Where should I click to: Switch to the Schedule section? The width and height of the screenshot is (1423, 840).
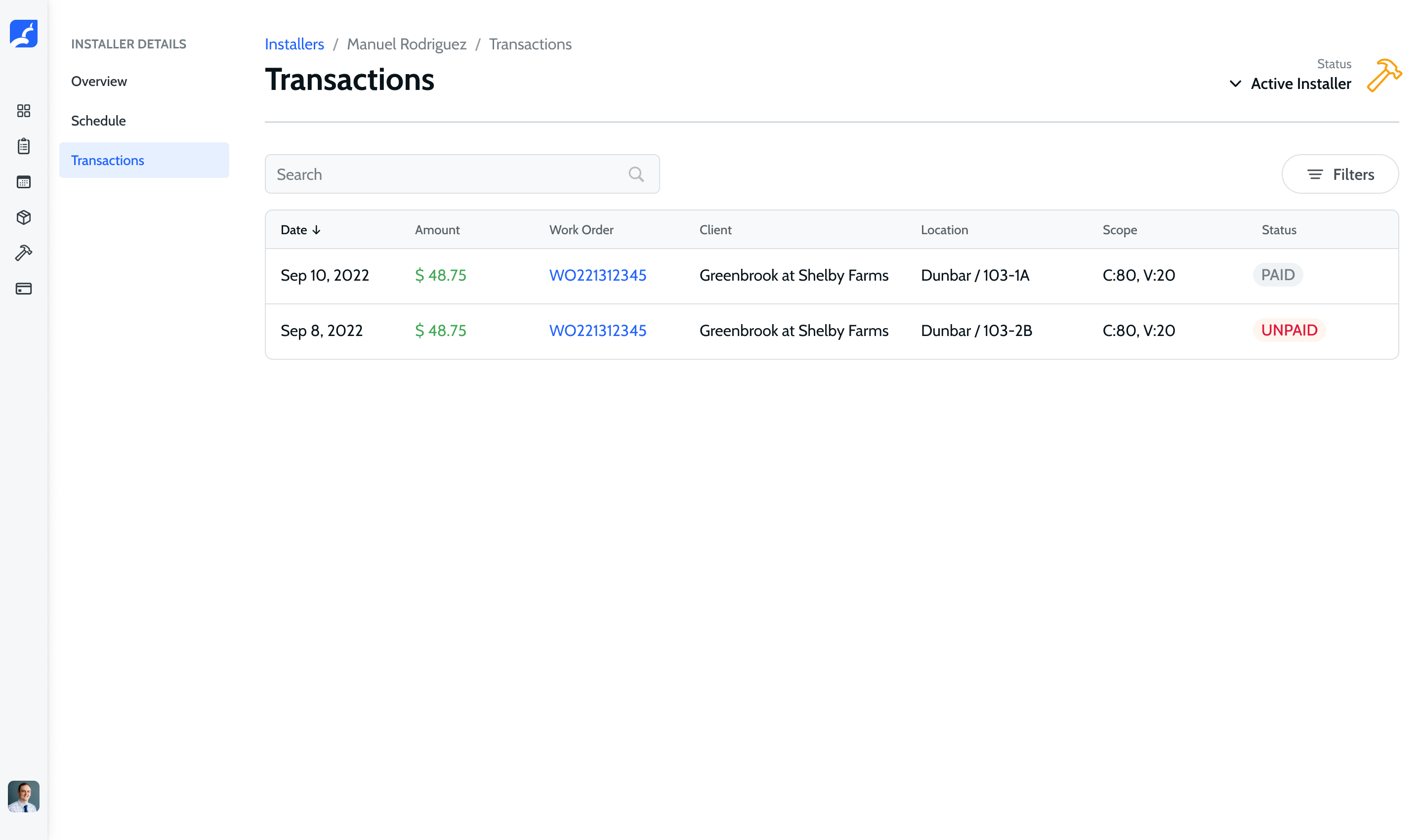(x=98, y=121)
